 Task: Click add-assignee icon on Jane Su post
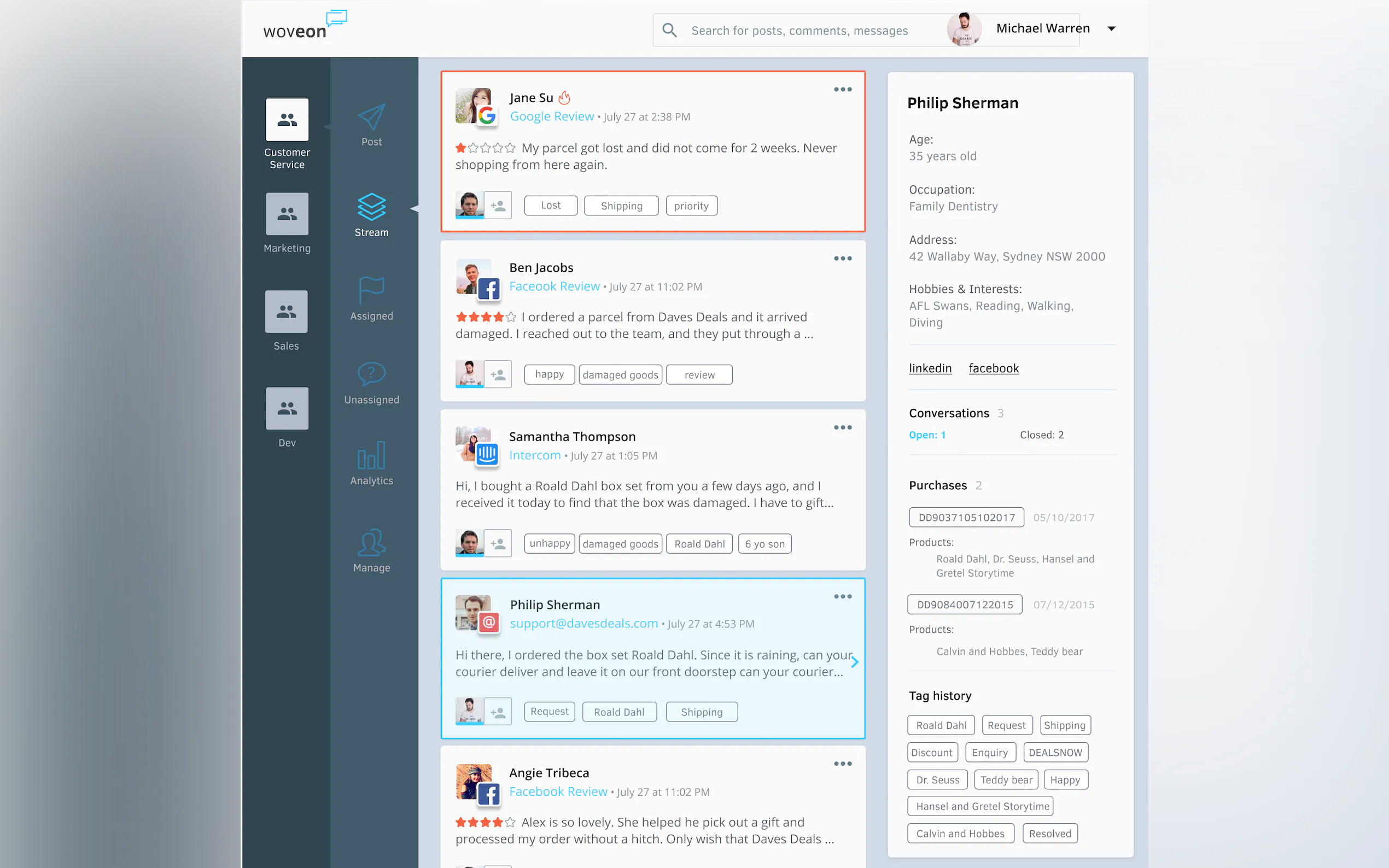tap(498, 206)
